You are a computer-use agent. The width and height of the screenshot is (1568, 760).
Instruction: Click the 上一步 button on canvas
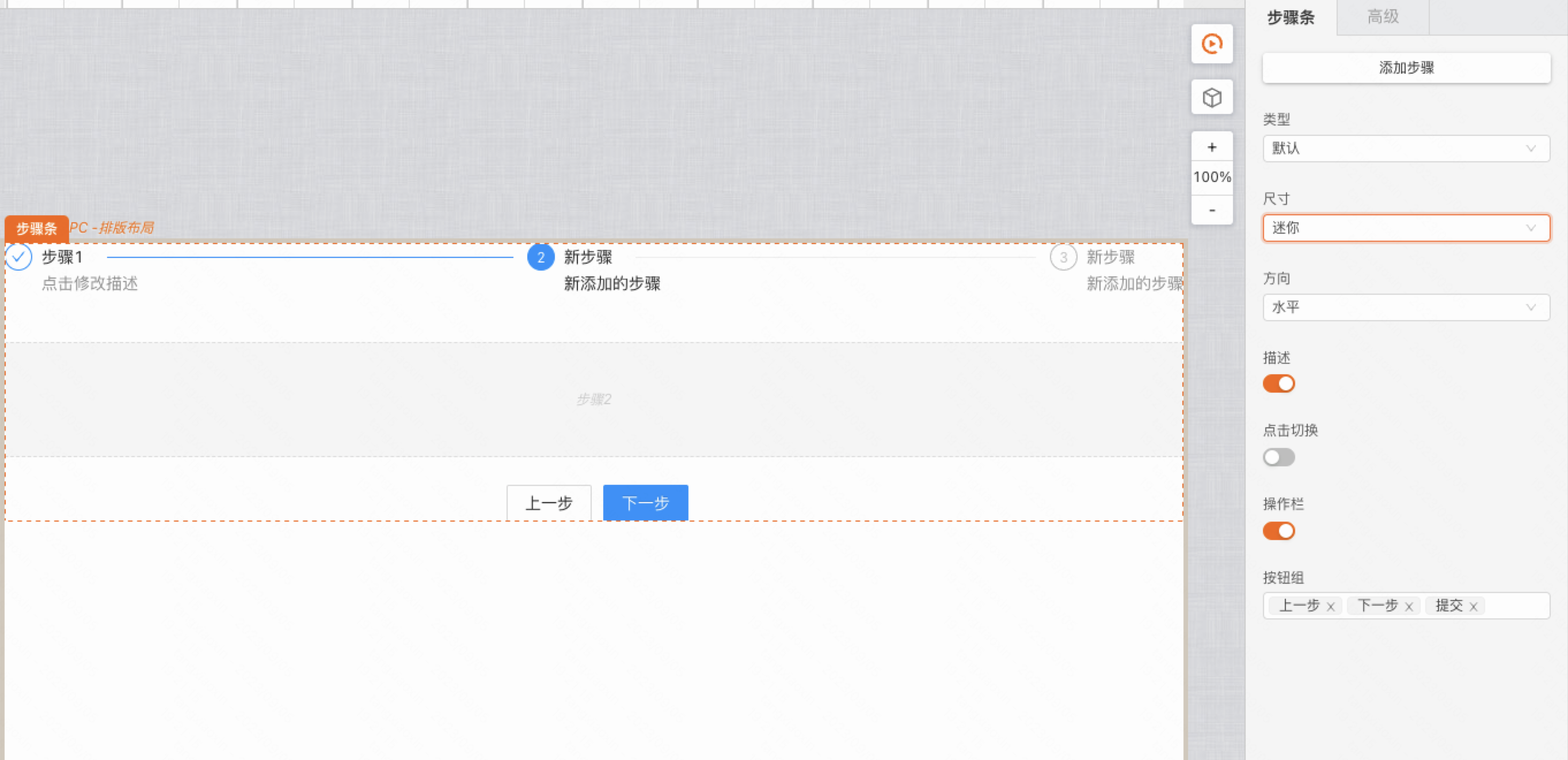pyautogui.click(x=549, y=503)
